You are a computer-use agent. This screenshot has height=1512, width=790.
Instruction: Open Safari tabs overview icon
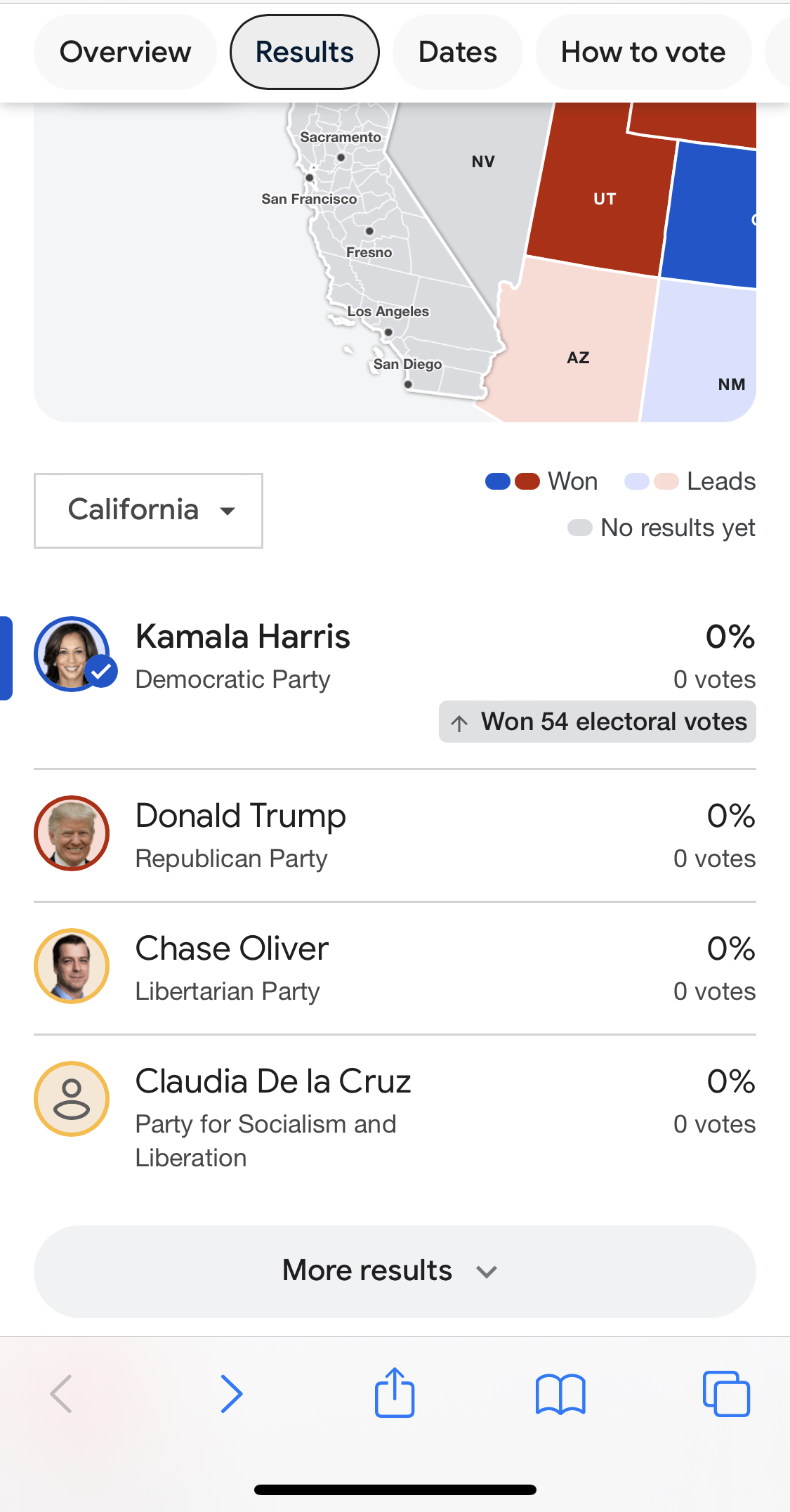click(x=726, y=1393)
